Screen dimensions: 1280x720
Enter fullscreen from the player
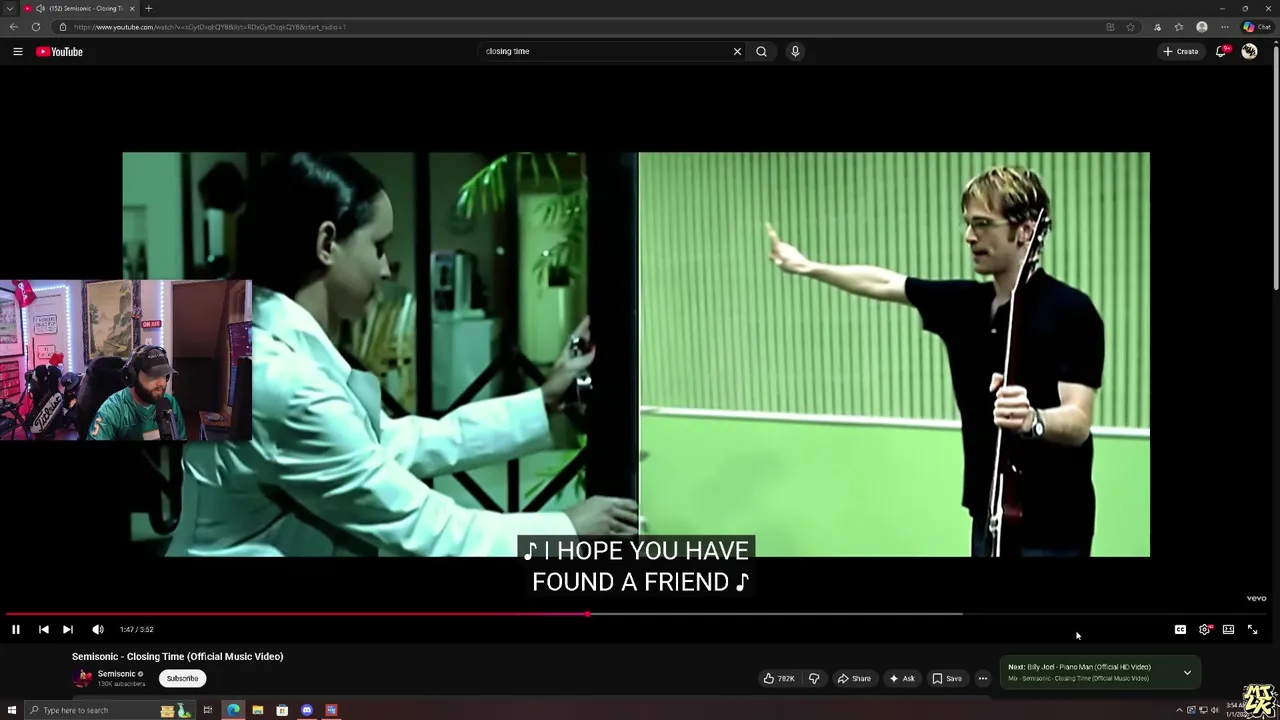point(1252,629)
